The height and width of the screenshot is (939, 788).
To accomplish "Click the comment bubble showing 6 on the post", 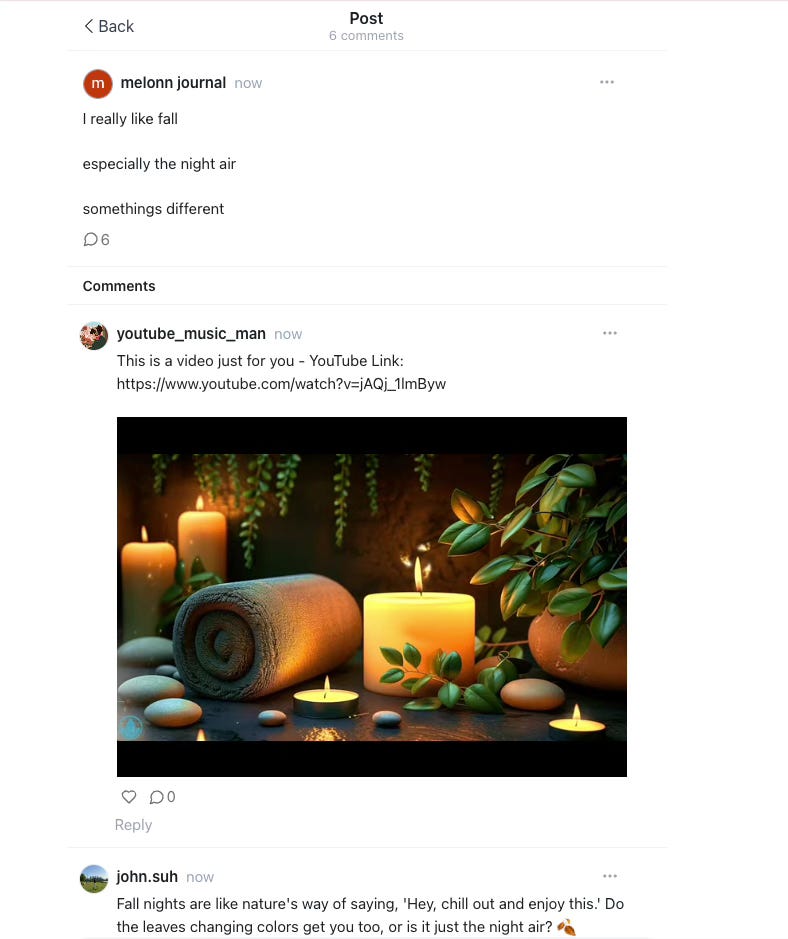I will click(96, 240).
